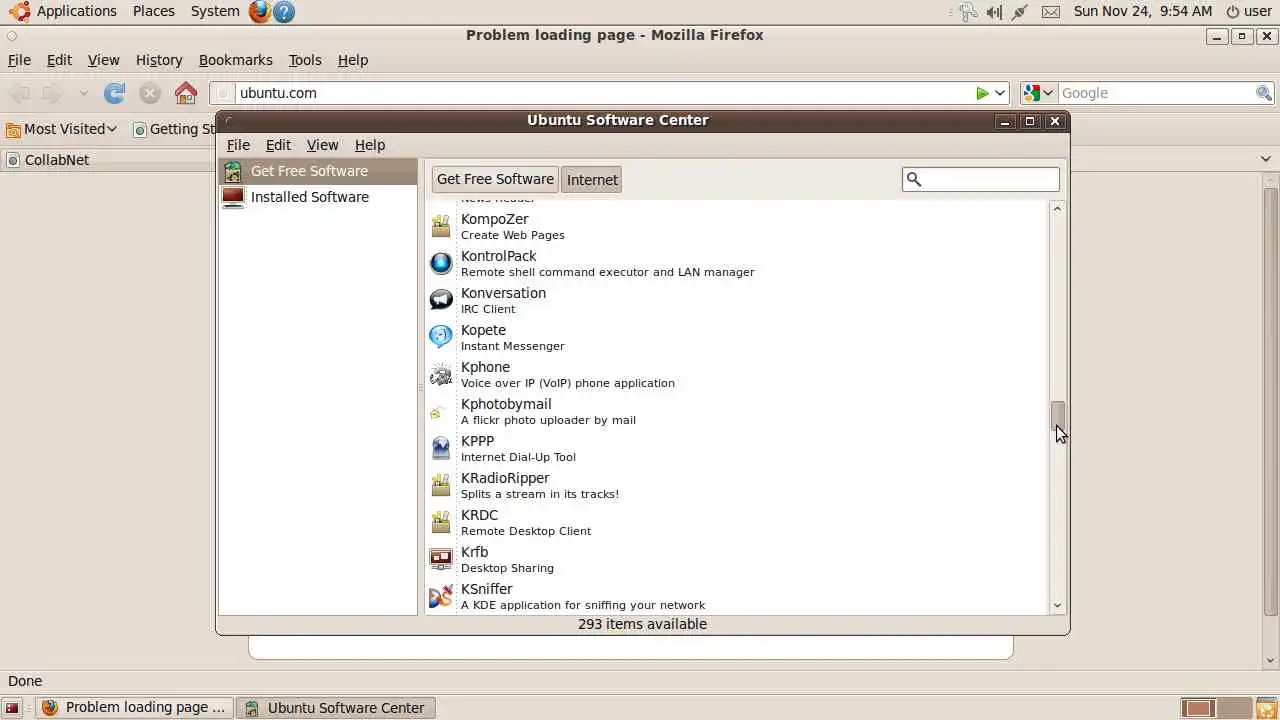1280x720 pixels.
Task: Click the KSniffer application icon
Action: (441, 596)
